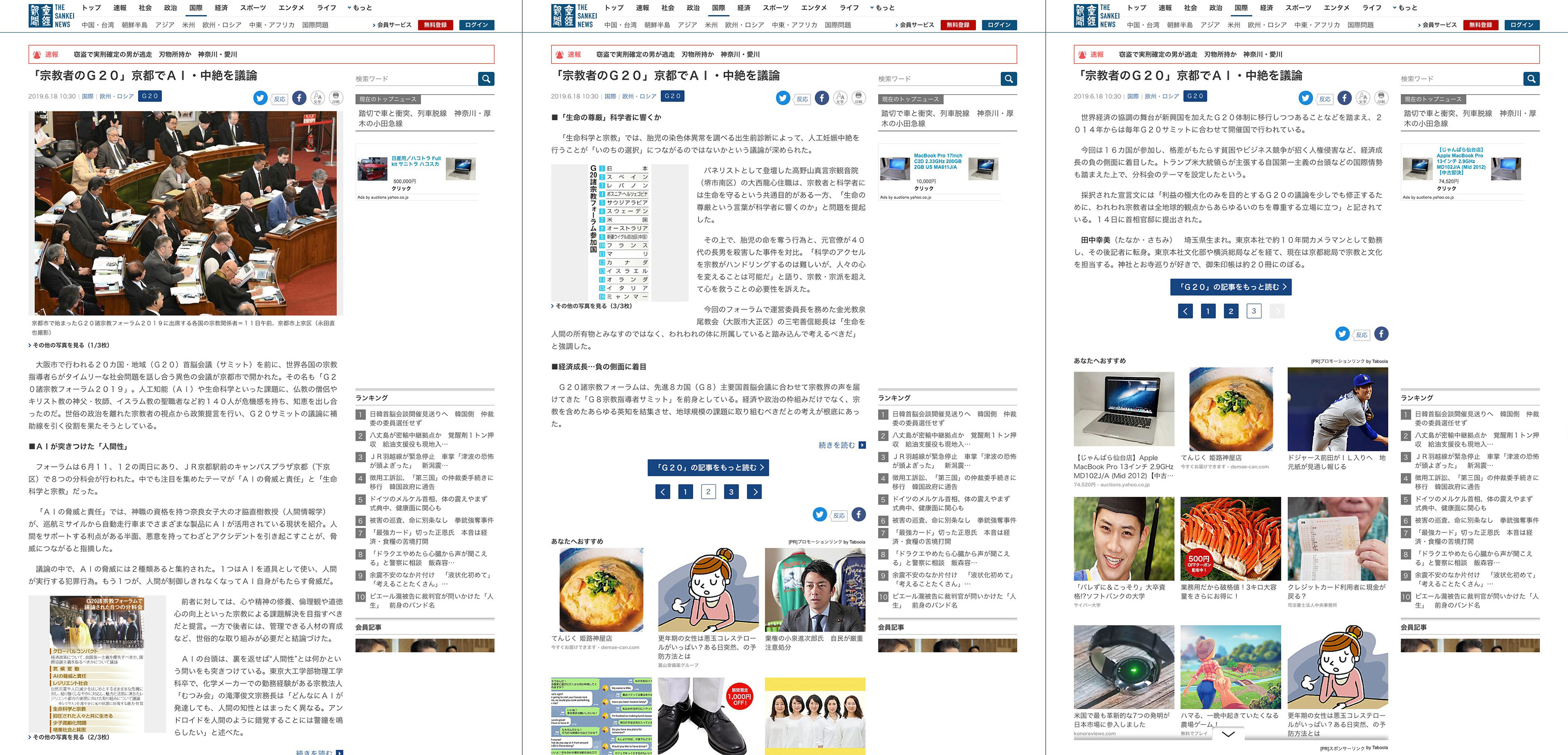This screenshot has width=1568, height=755.
Task: Click the 文字 text-size icon on middle page
Action: tap(840, 97)
